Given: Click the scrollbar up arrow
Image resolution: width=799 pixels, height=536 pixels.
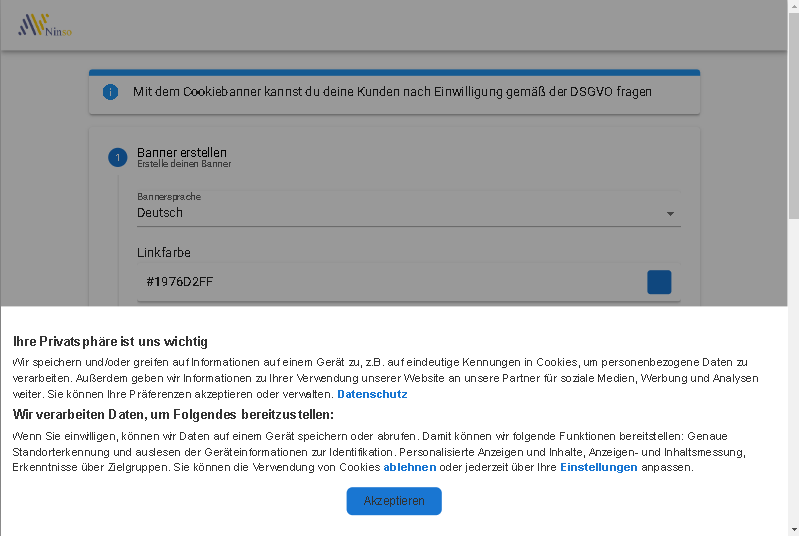Looking at the screenshot, I should 792,6.
